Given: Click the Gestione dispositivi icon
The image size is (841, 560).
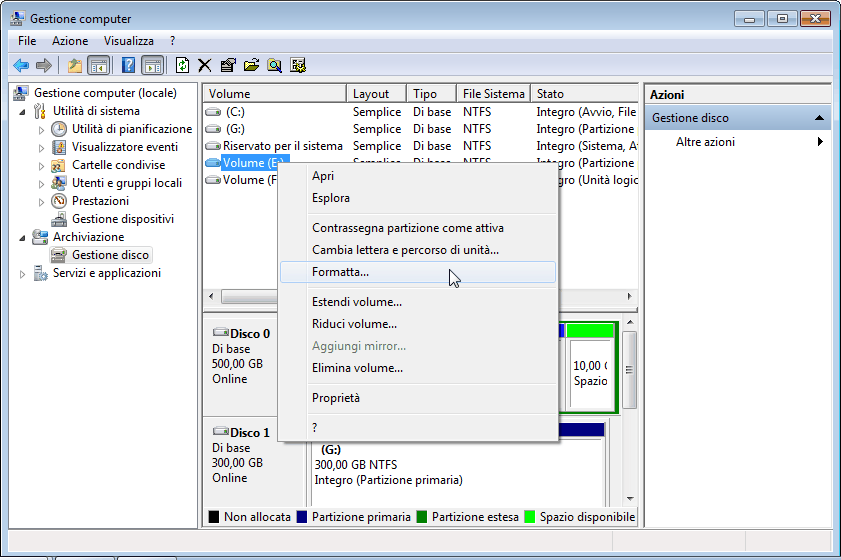Looking at the screenshot, I should 59,219.
